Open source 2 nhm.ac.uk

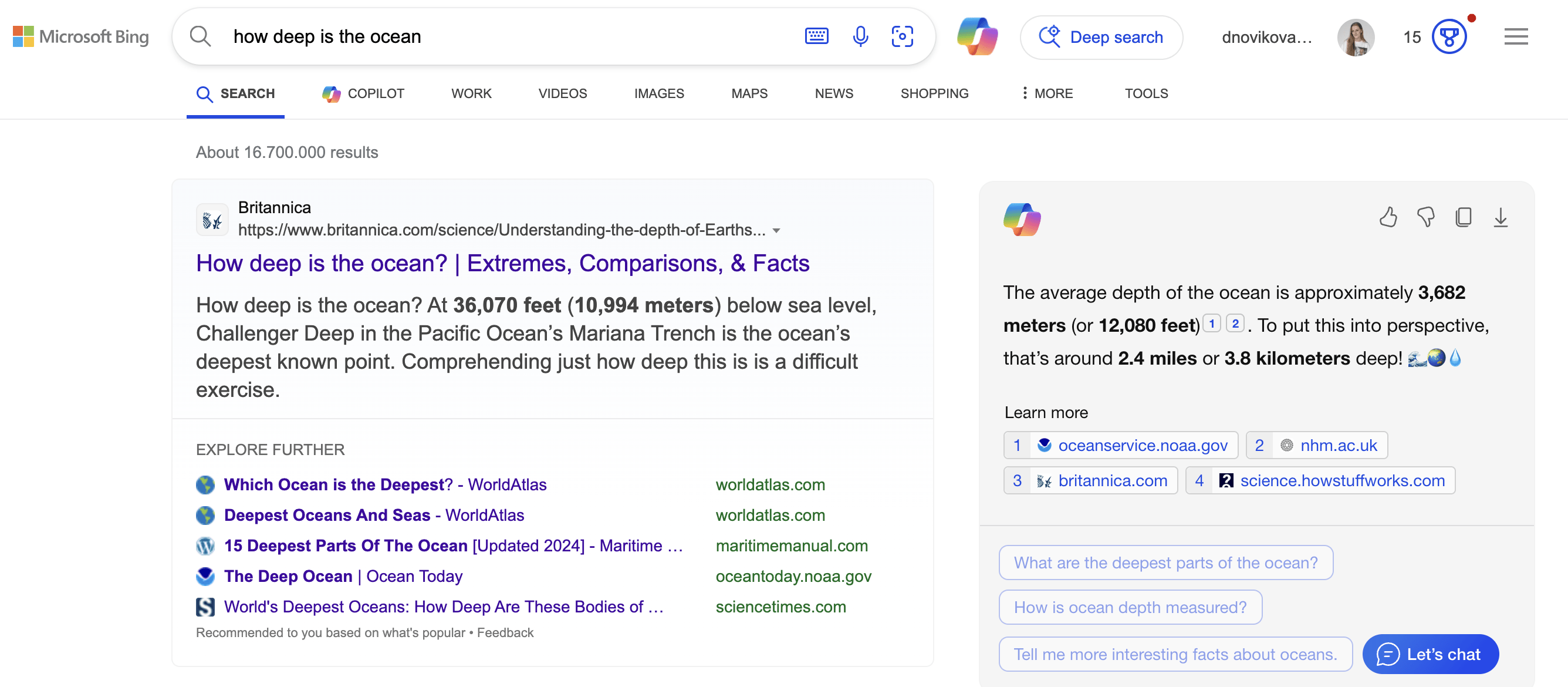pos(1317,445)
